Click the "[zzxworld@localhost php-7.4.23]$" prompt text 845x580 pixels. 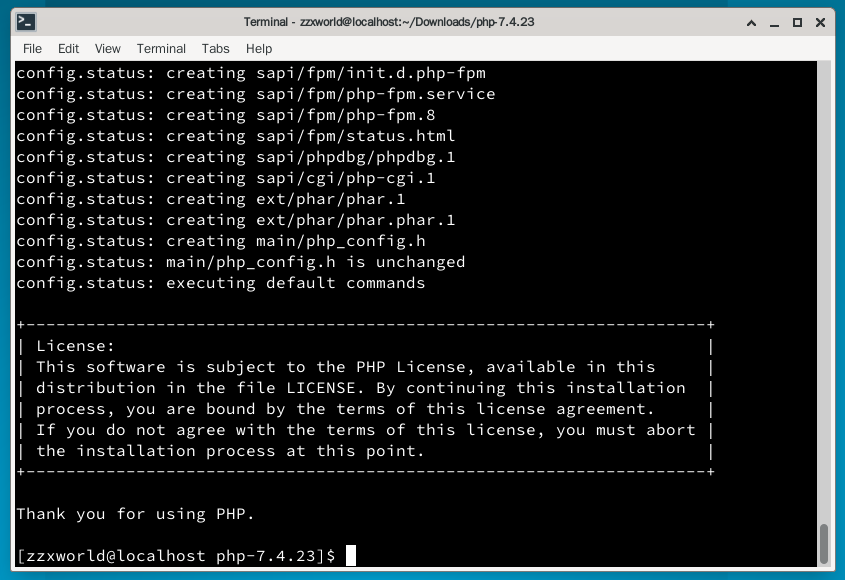pyautogui.click(x=175, y=556)
